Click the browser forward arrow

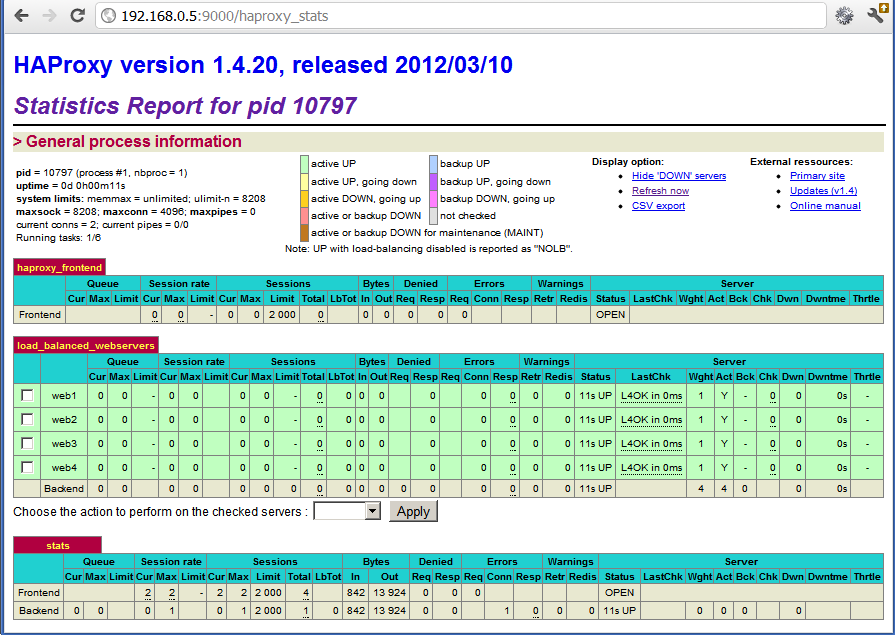pos(50,15)
